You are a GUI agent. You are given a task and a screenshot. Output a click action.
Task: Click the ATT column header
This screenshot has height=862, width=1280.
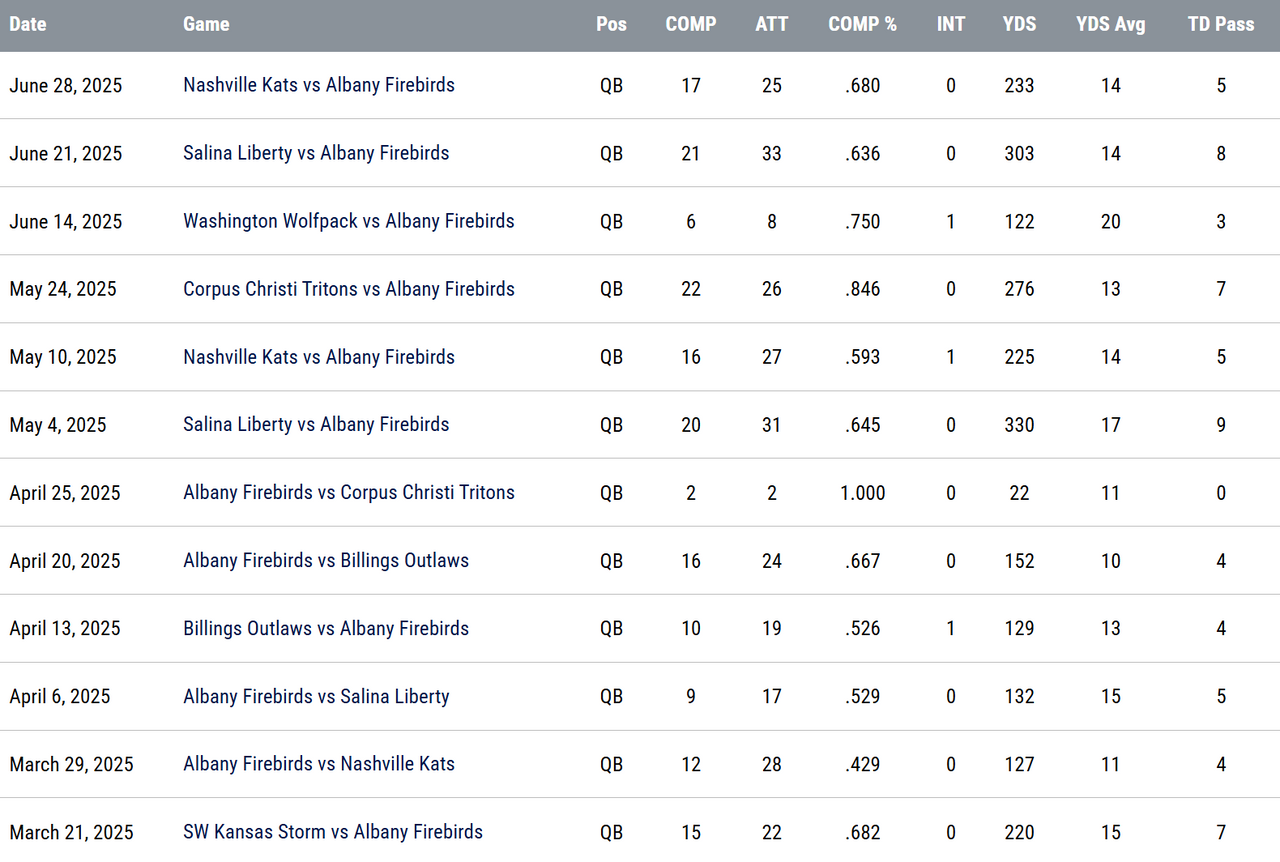pyautogui.click(x=771, y=24)
